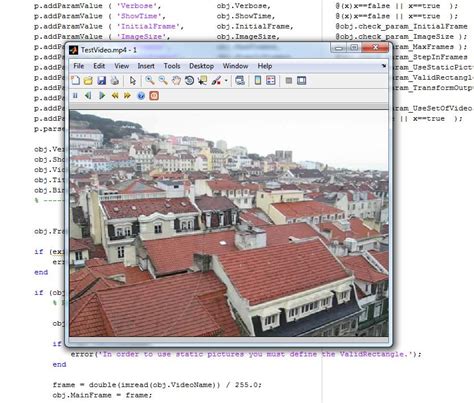Step one frame backward with green arrow

[x=88, y=96]
